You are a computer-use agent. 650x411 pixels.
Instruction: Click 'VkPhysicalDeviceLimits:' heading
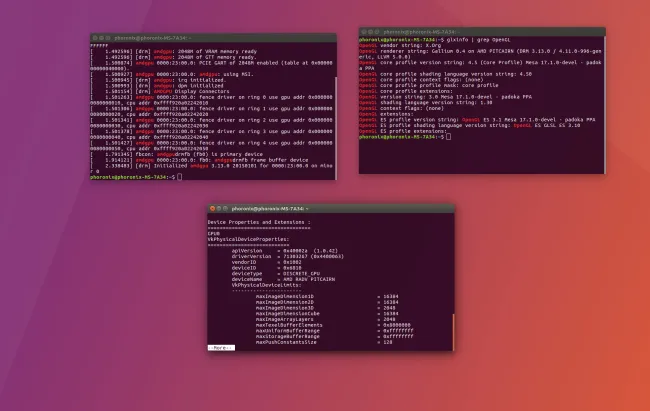click(x=266, y=285)
